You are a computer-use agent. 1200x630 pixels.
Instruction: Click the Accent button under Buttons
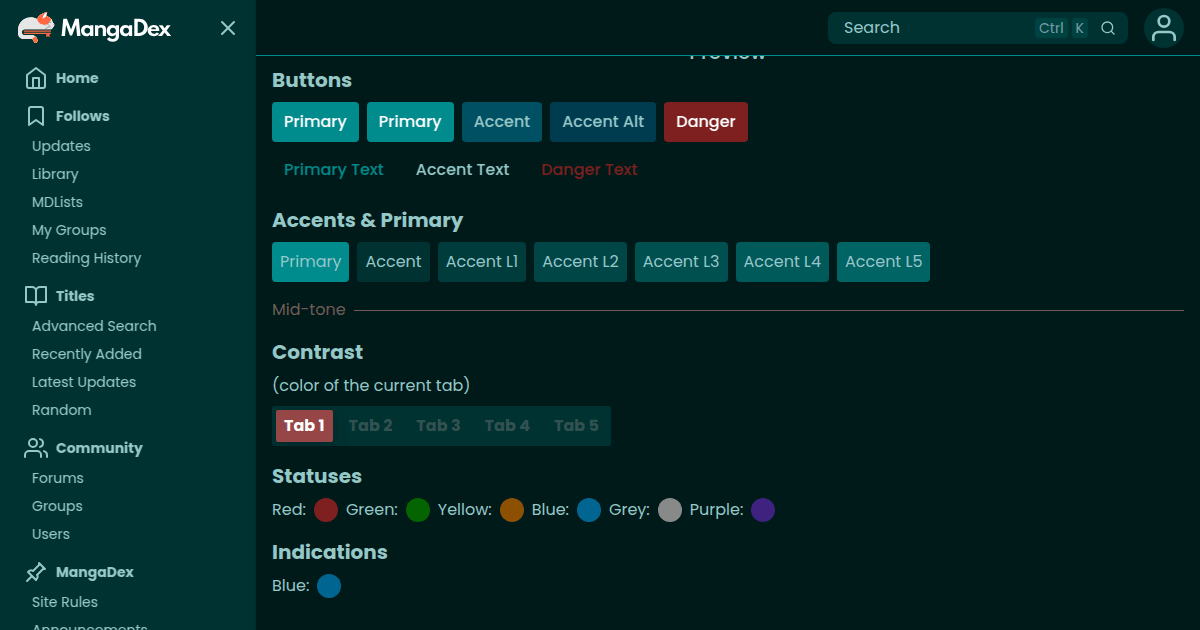(x=502, y=122)
